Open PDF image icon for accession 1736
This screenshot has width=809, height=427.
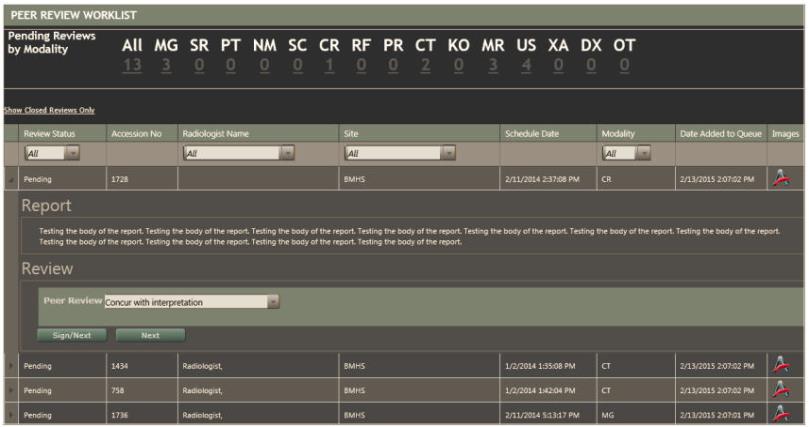tap(783, 415)
